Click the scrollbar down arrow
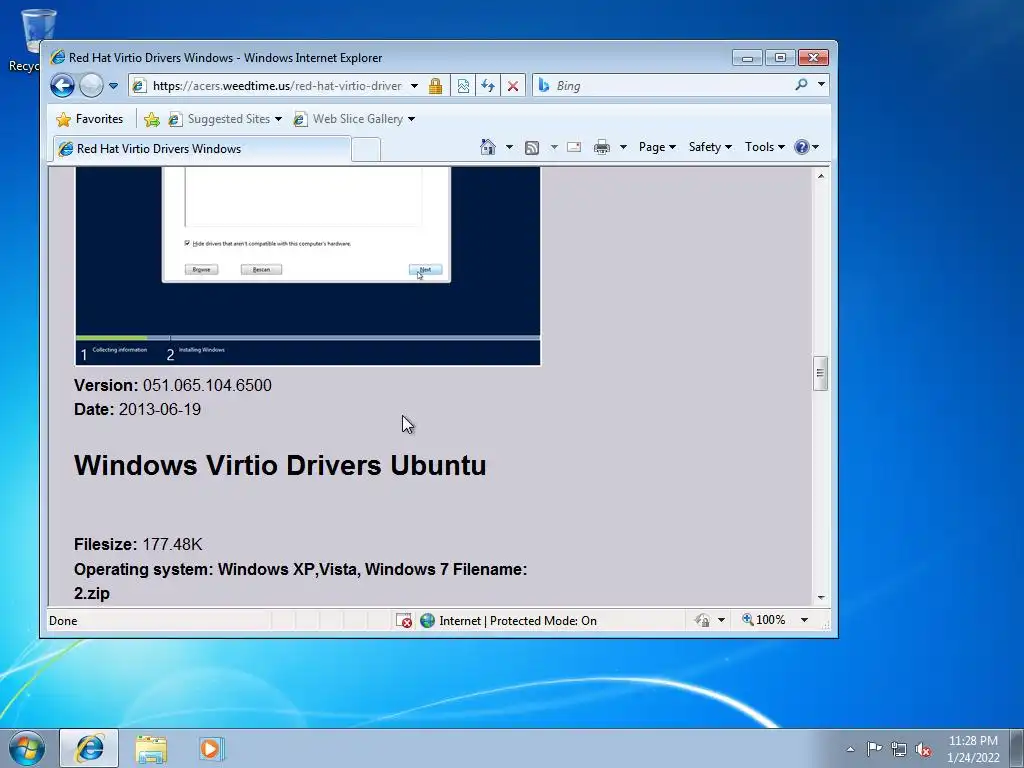 (821, 598)
